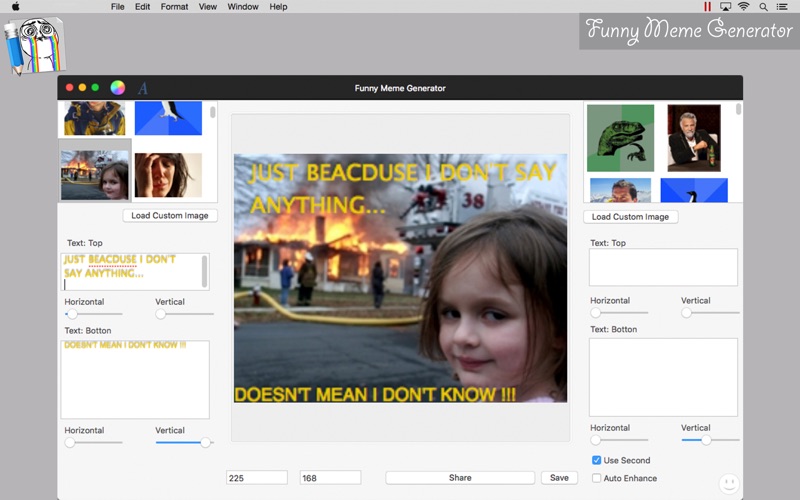The width and height of the screenshot is (800, 500).
Task: Click the left Text: Botton input field
Action: (135, 380)
